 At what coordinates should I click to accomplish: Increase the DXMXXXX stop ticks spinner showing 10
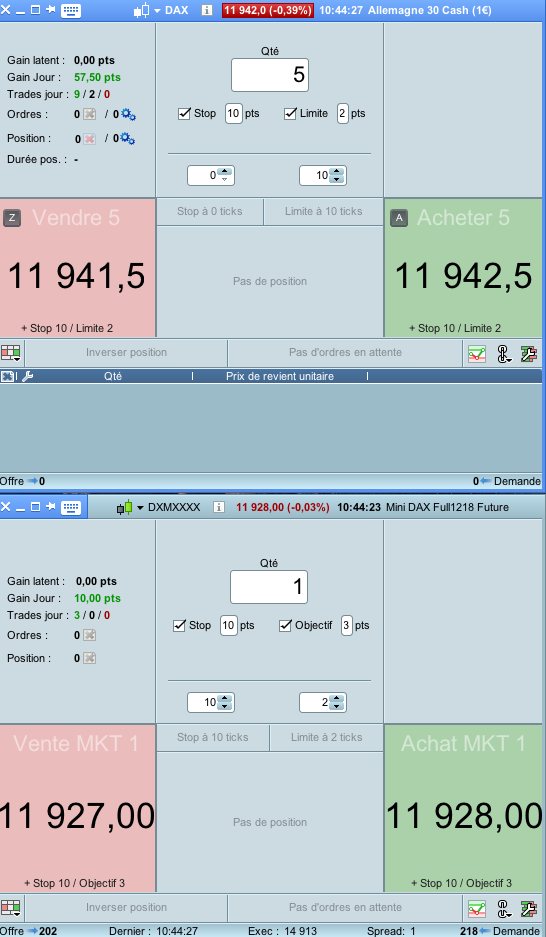click(225, 699)
